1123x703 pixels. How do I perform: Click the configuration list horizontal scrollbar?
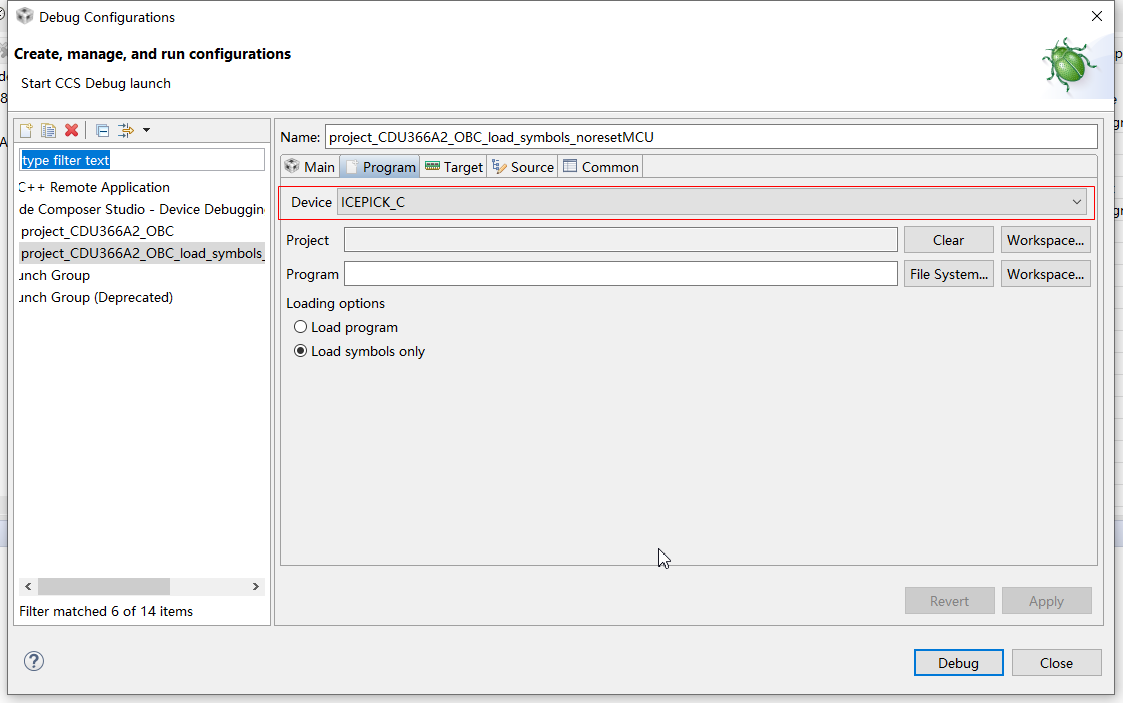[103, 587]
